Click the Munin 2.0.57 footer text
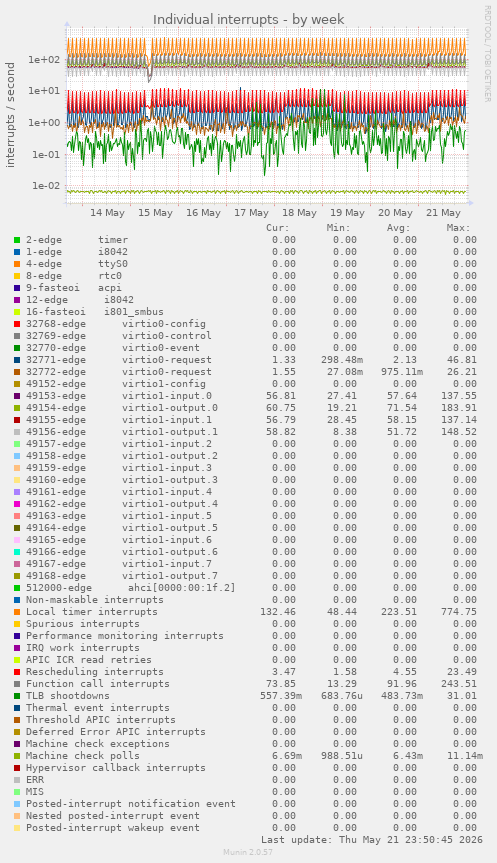 click(248, 852)
